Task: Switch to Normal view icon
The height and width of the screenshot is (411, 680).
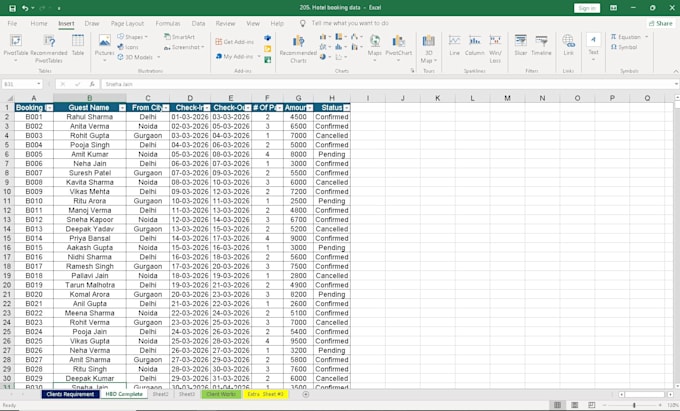Action: tap(557, 404)
